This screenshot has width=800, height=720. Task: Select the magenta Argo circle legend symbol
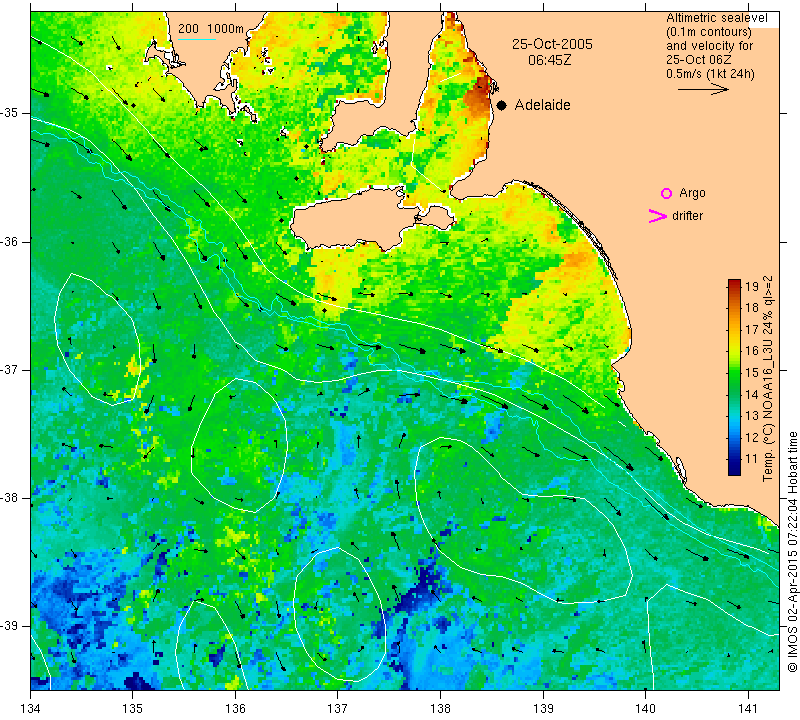(666, 193)
